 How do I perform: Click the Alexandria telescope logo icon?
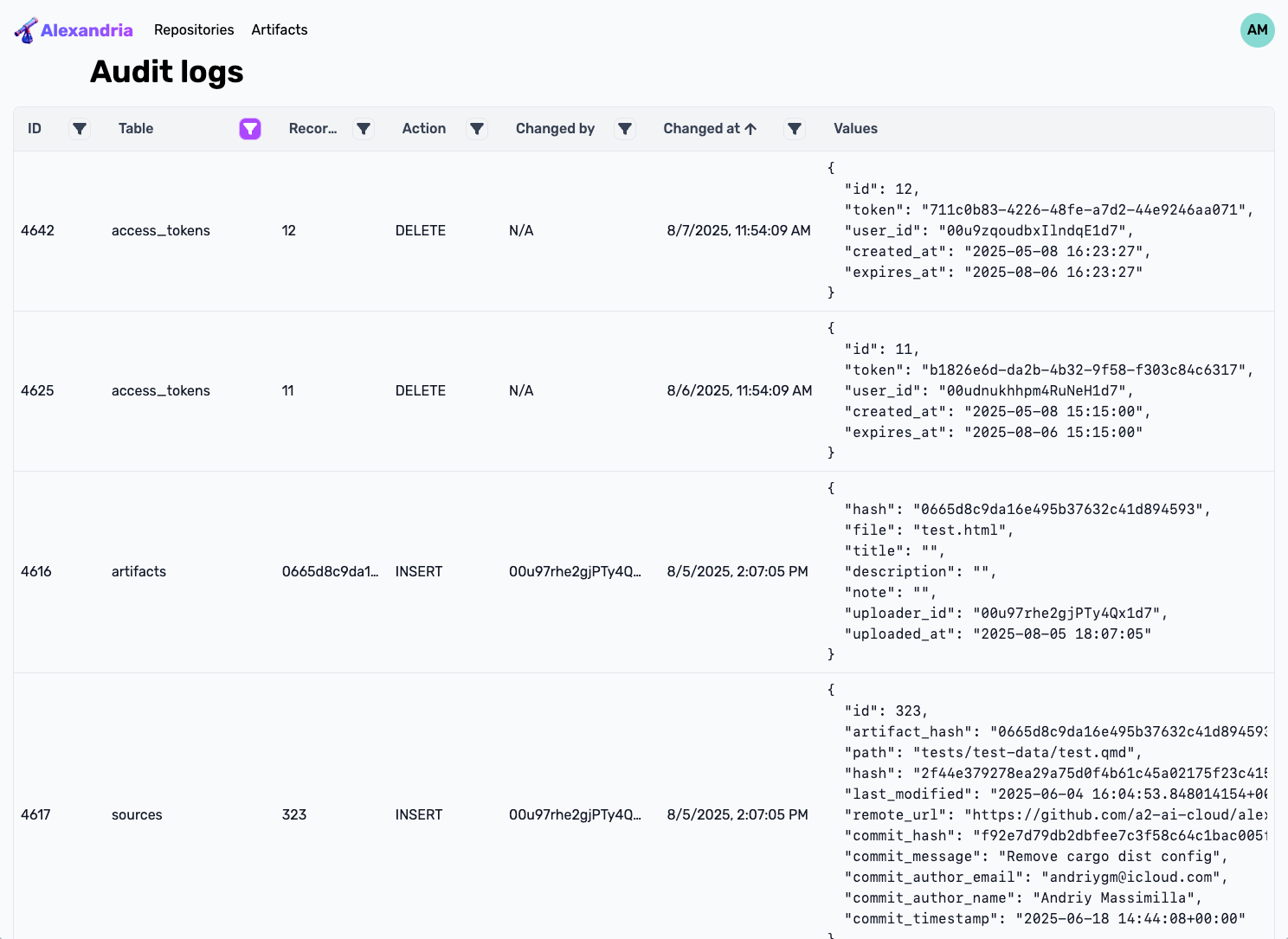pos(26,30)
